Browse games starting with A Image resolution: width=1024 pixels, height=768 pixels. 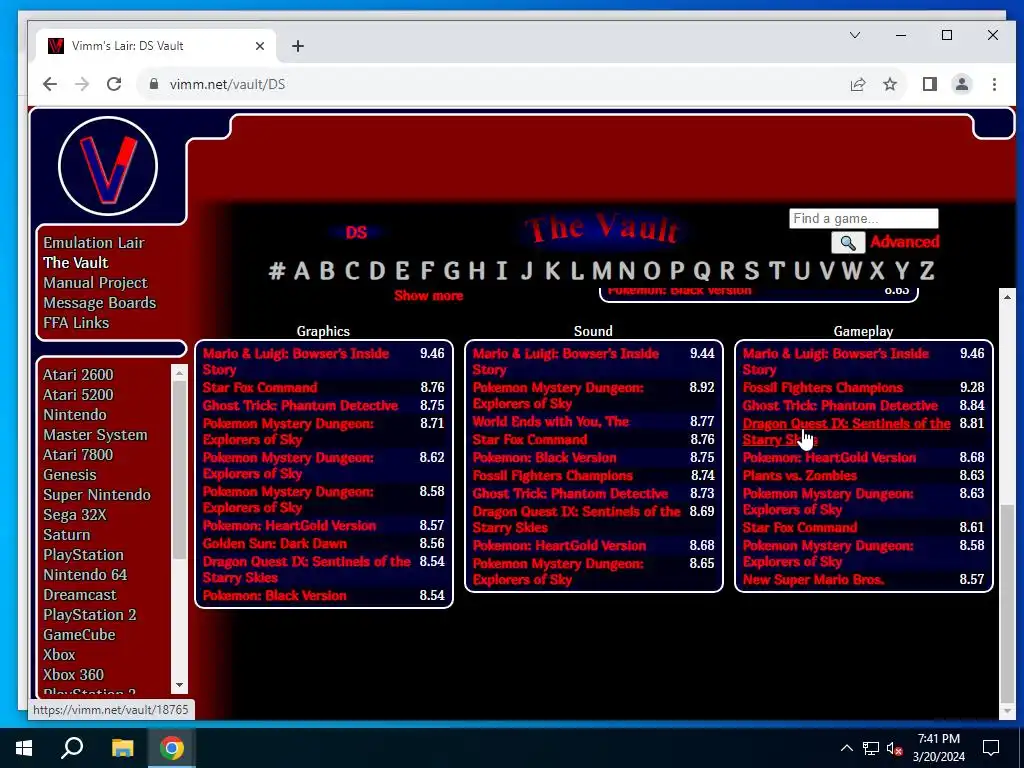[302, 270]
